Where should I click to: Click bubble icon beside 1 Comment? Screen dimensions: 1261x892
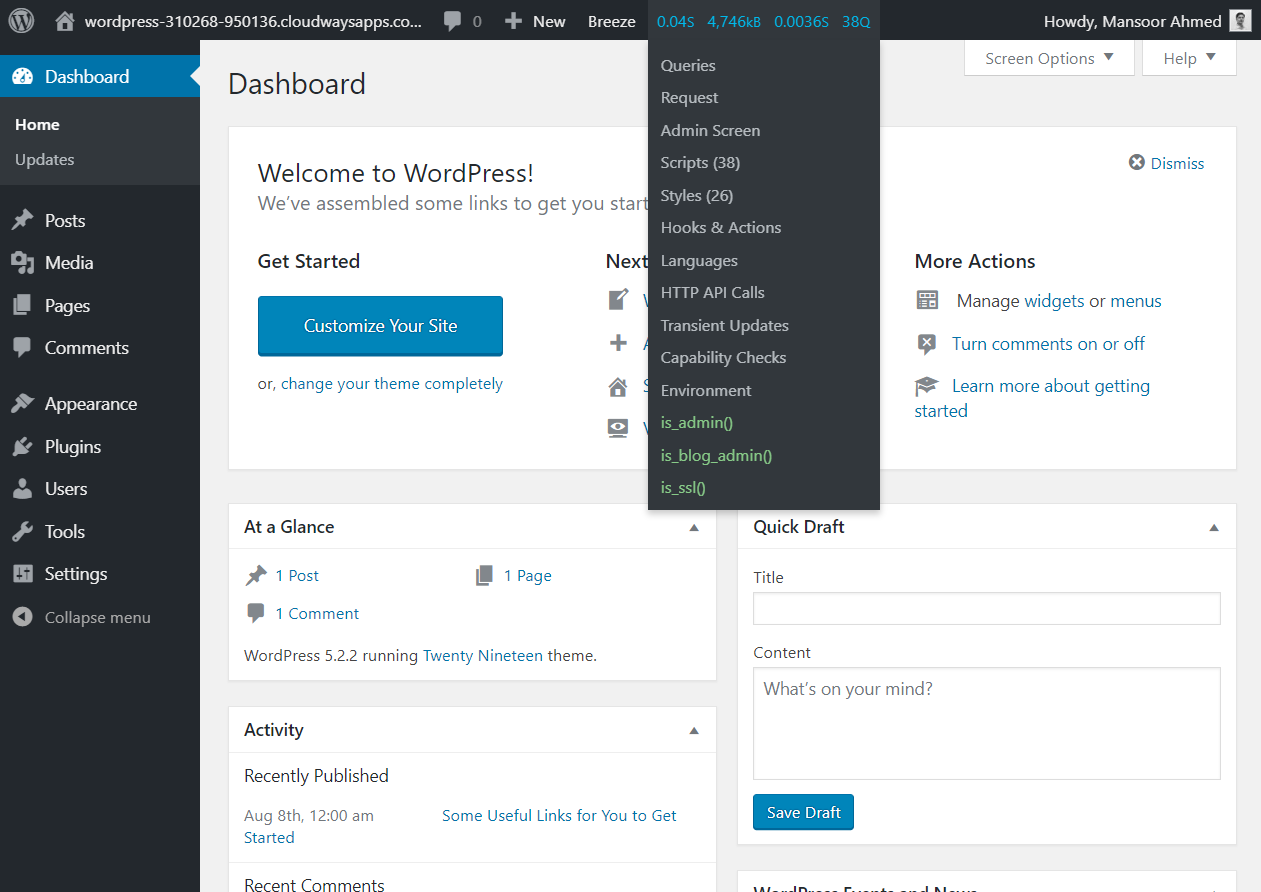(256, 613)
